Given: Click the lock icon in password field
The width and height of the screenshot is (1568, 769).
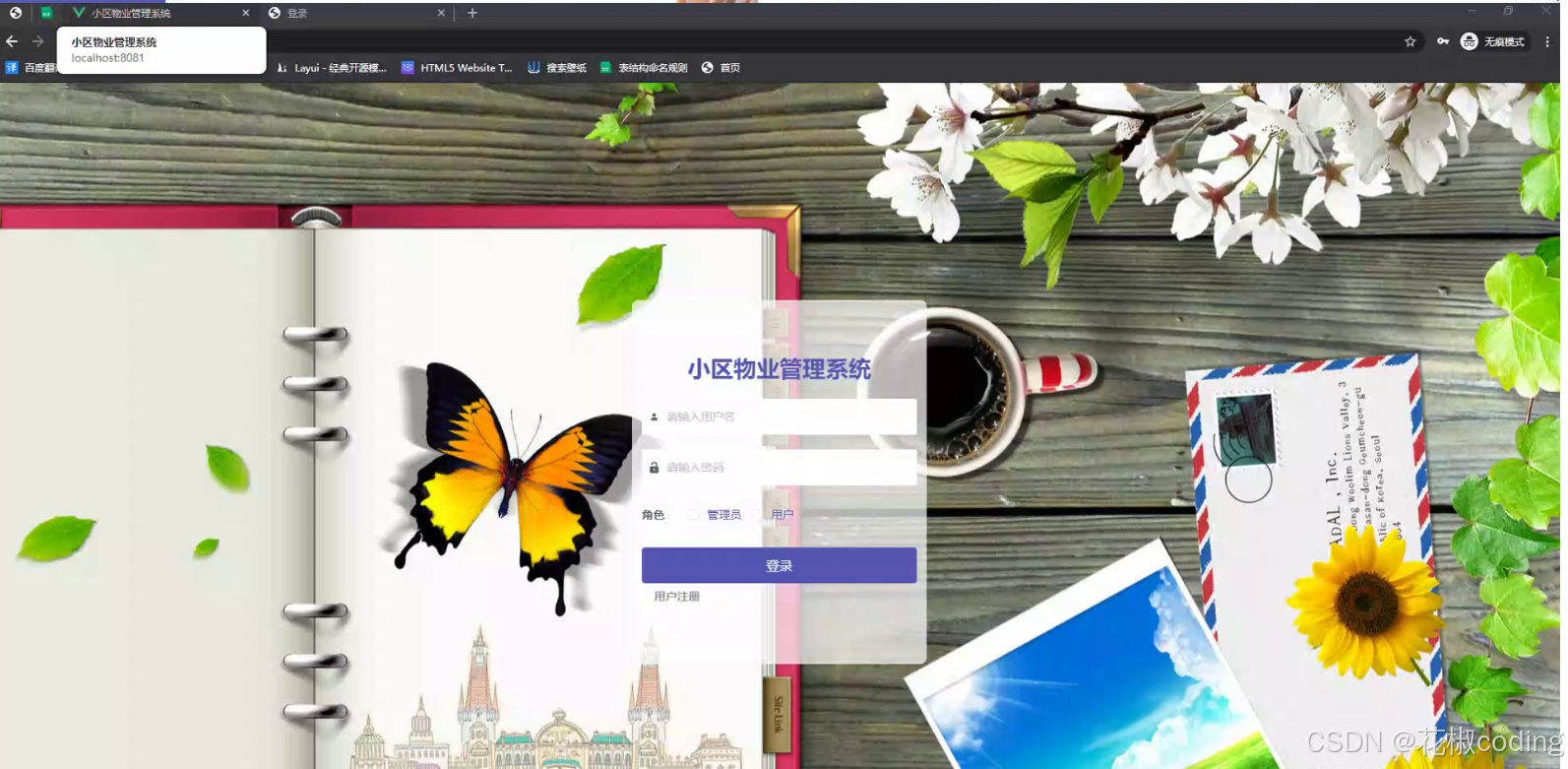Looking at the screenshot, I should point(654,468).
